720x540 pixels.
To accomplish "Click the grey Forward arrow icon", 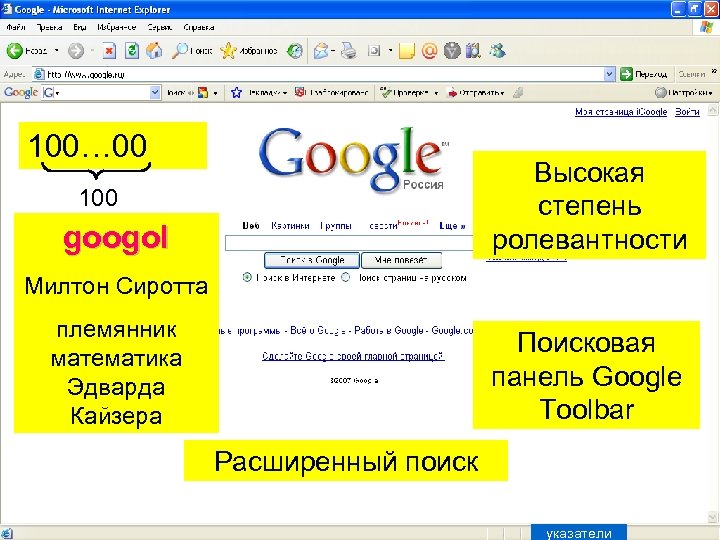I will click(x=76, y=51).
